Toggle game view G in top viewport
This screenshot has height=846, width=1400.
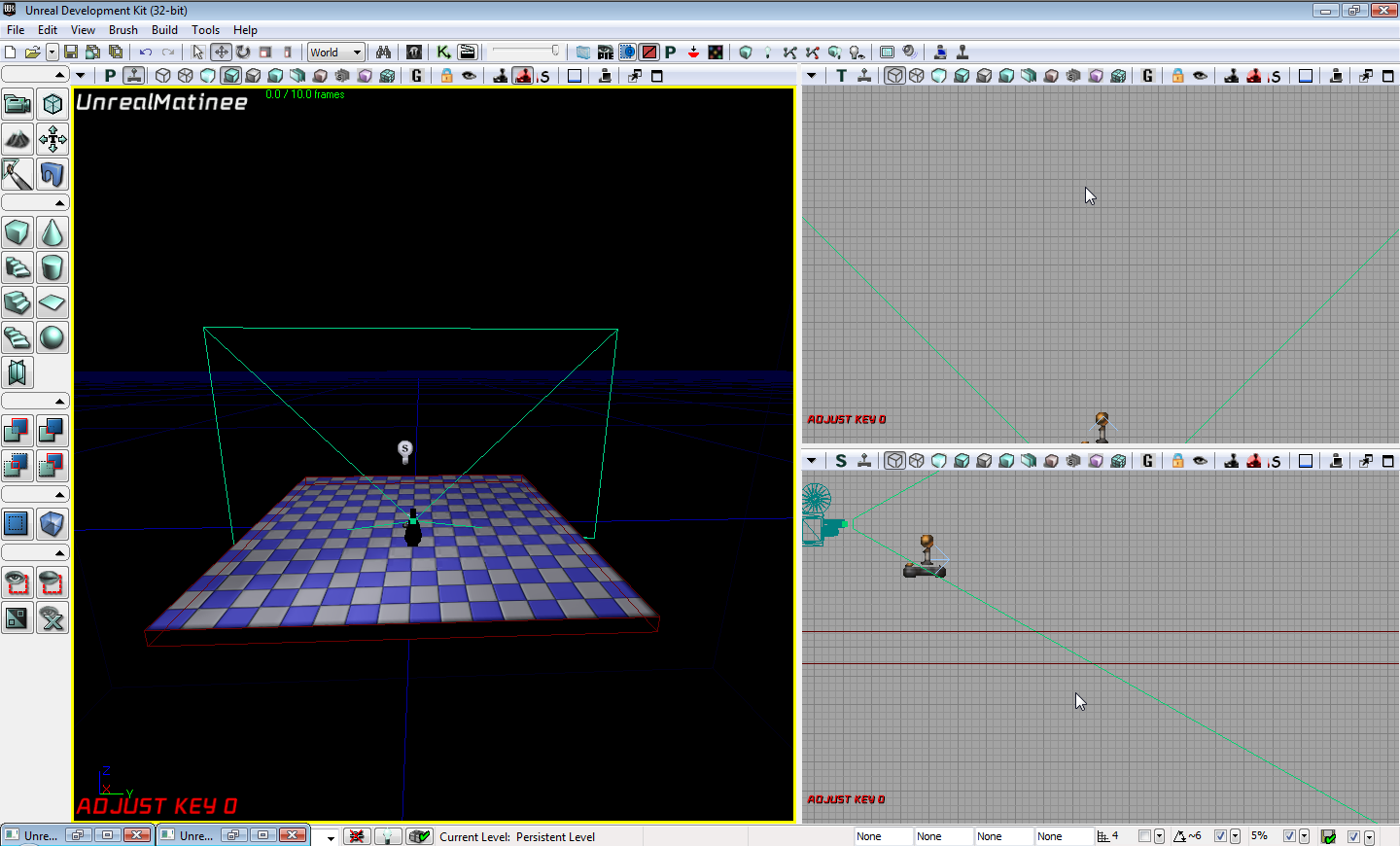pyautogui.click(x=1148, y=76)
